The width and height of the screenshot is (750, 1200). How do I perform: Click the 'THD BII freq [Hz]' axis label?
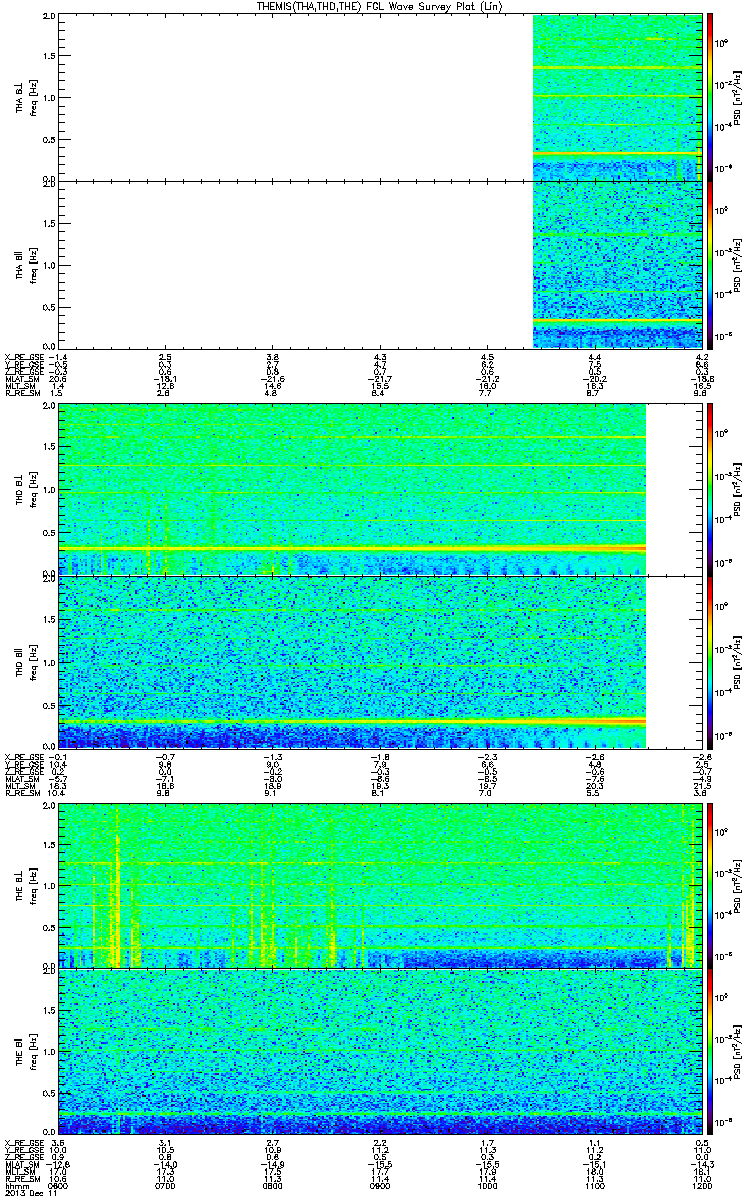(26, 661)
